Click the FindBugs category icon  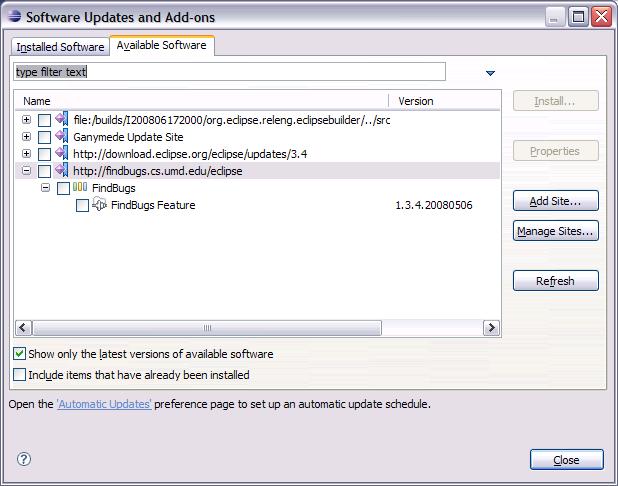coord(80,187)
